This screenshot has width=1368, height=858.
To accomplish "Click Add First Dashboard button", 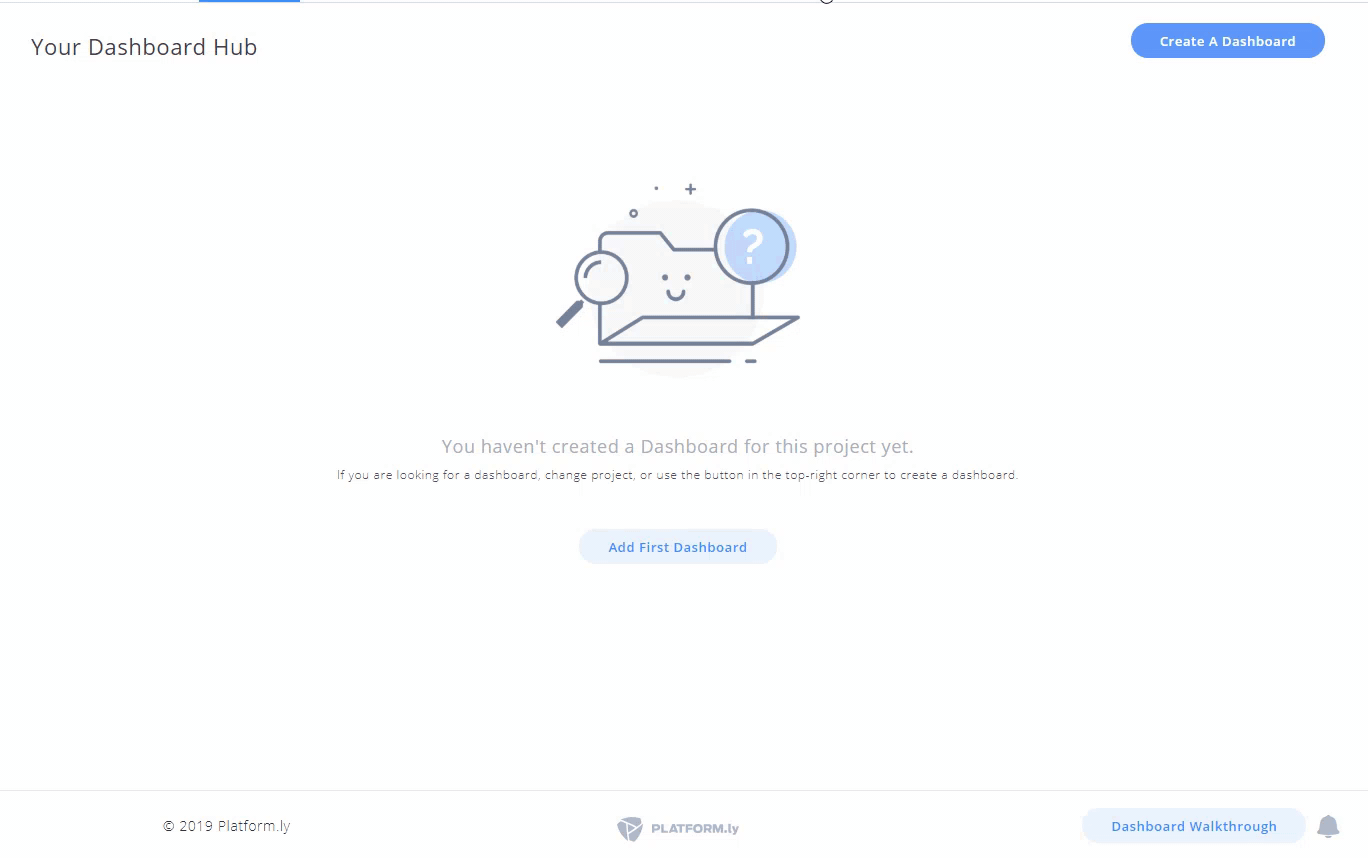I will click(677, 547).
